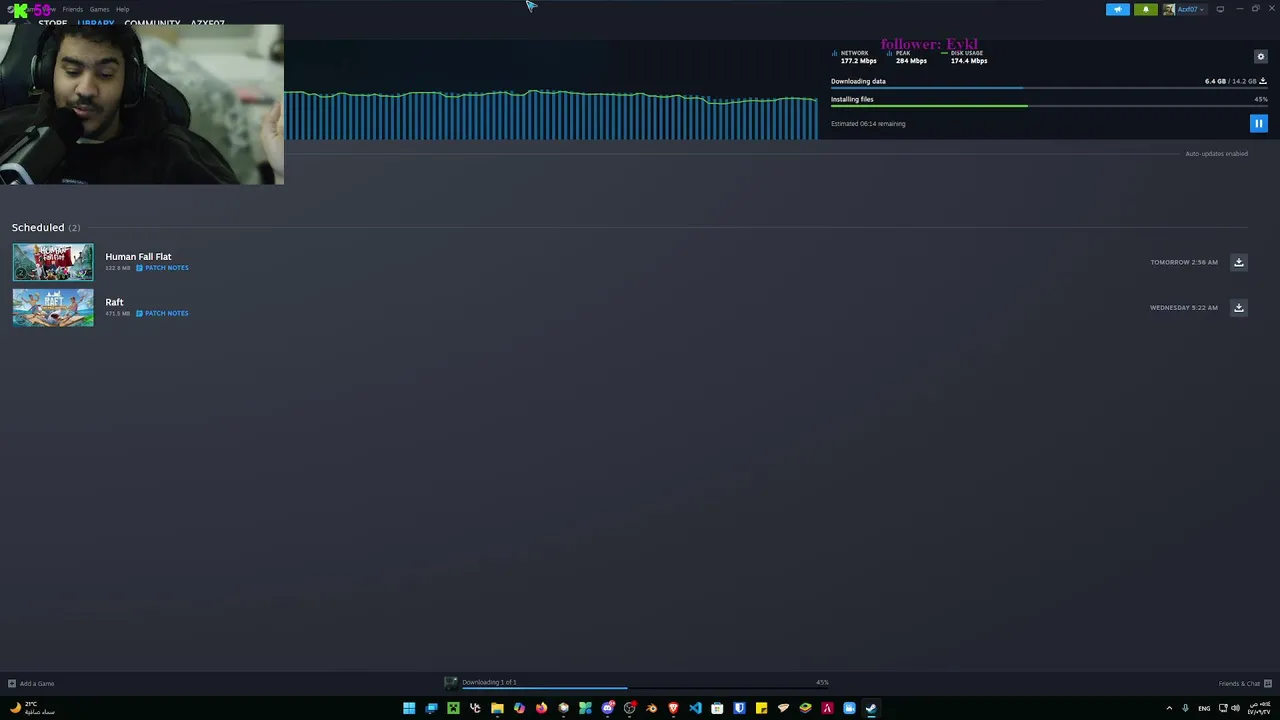Open Raft patch notes
1280x720 pixels.
[162, 313]
